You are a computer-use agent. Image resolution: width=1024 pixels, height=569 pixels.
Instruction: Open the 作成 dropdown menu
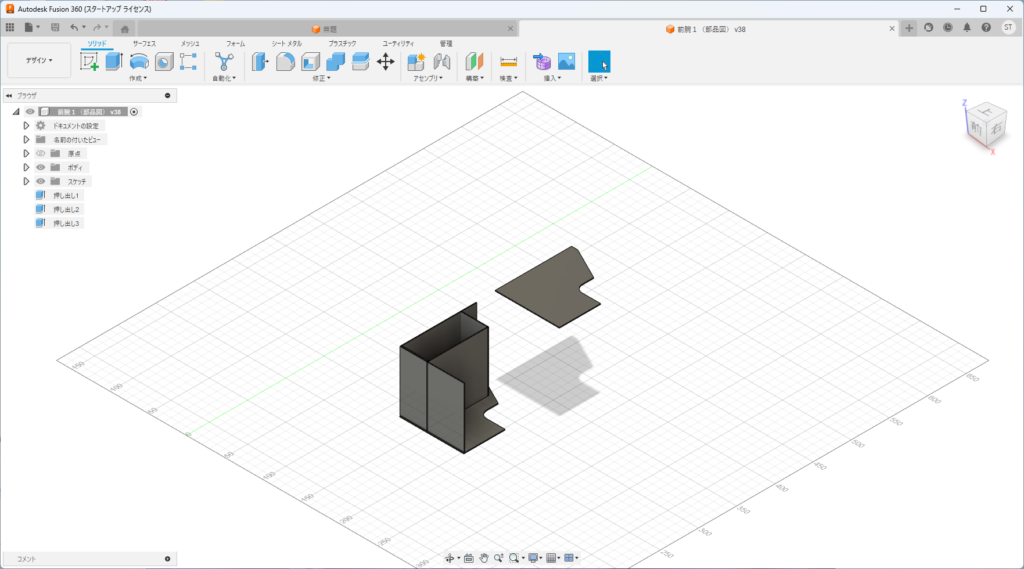138,78
